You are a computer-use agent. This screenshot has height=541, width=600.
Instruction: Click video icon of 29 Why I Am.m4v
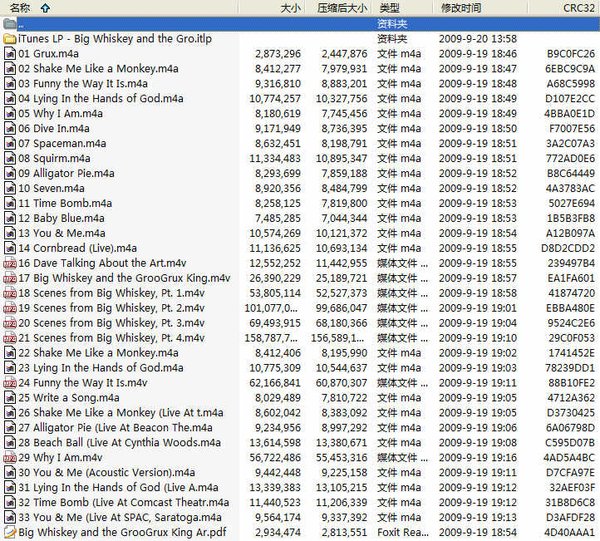point(10,457)
